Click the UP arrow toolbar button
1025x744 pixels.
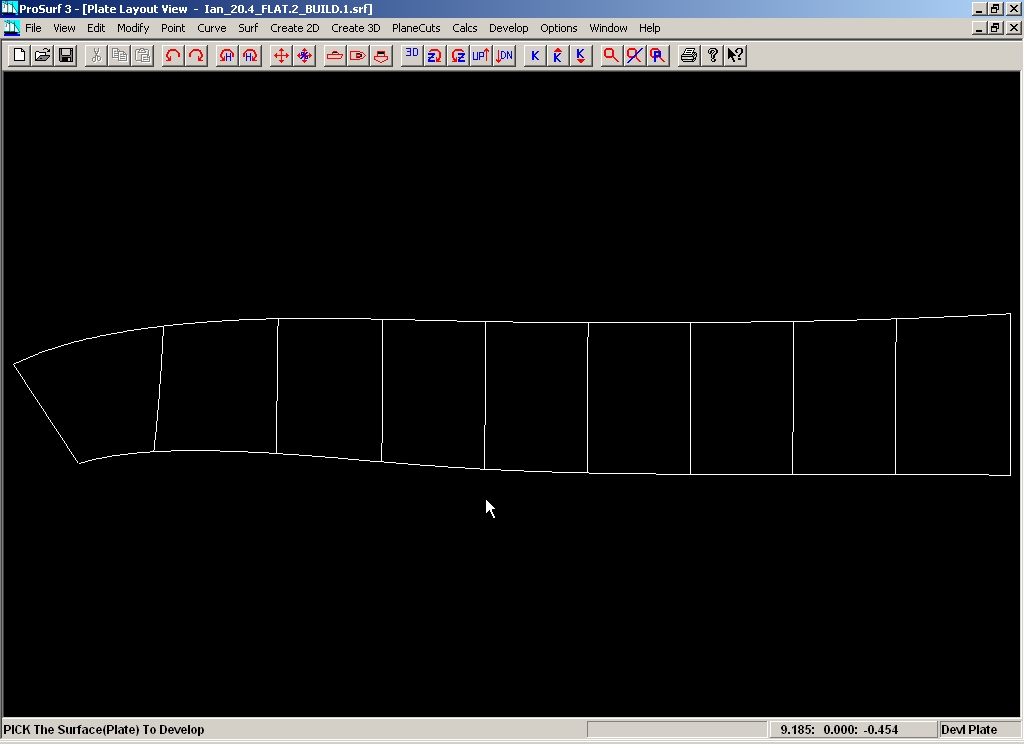click(x=481, y=56)
